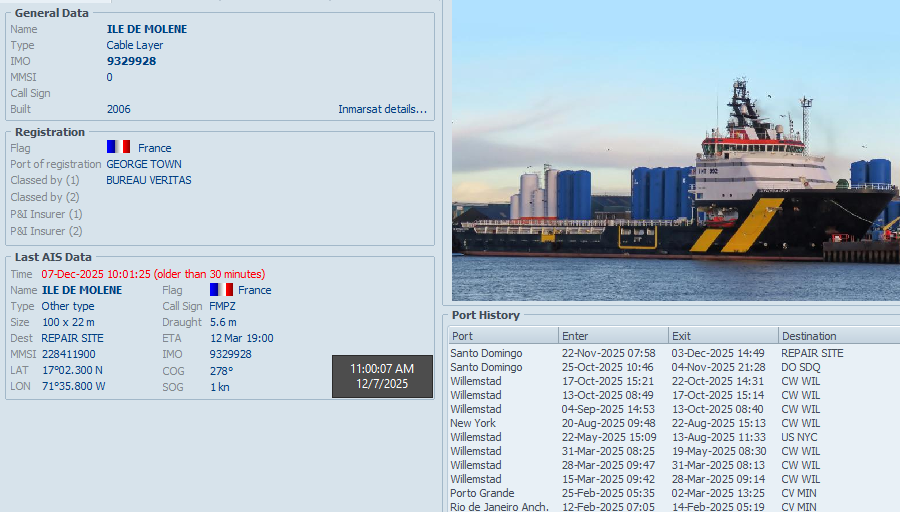Click the US NYC destination cell
The height and width of the screenshot is (512, 900).
point(799,437)
